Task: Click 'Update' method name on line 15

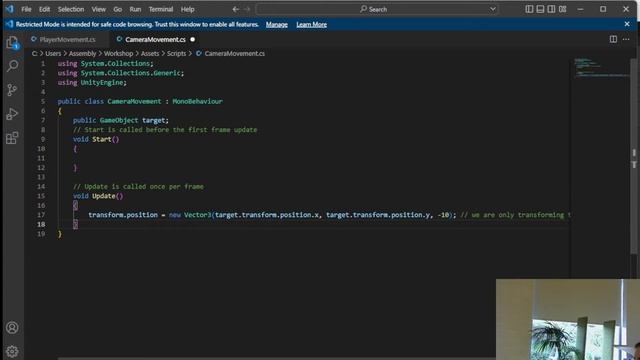Action: 103,196
